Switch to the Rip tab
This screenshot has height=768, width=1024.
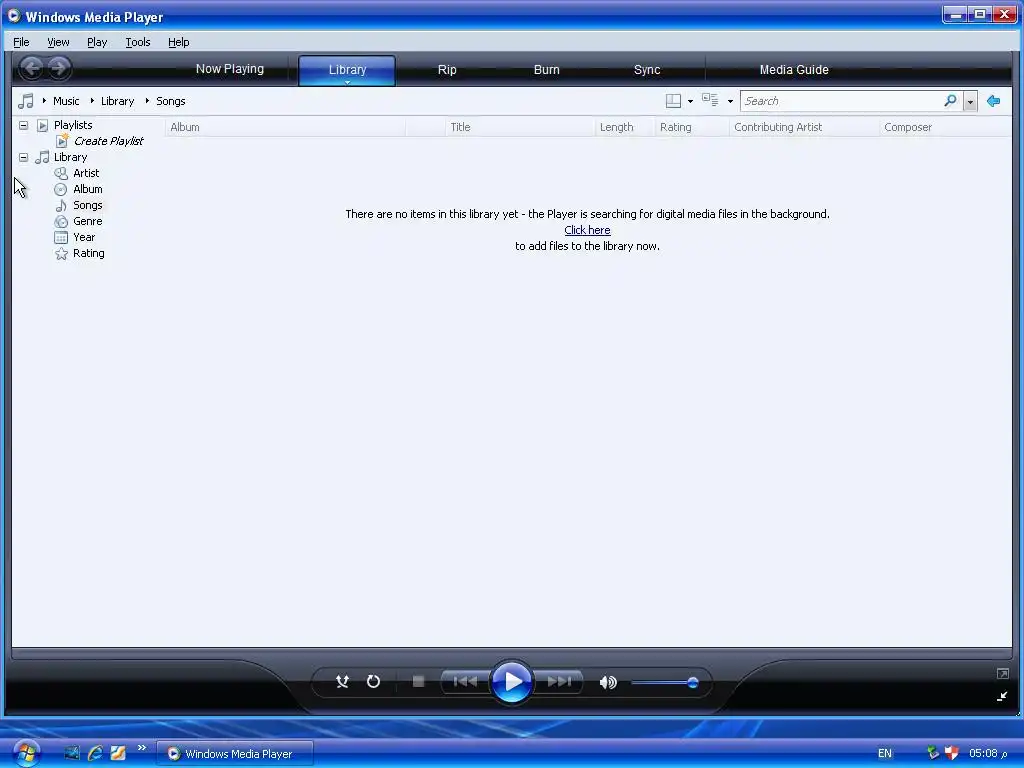click(447, 70)
